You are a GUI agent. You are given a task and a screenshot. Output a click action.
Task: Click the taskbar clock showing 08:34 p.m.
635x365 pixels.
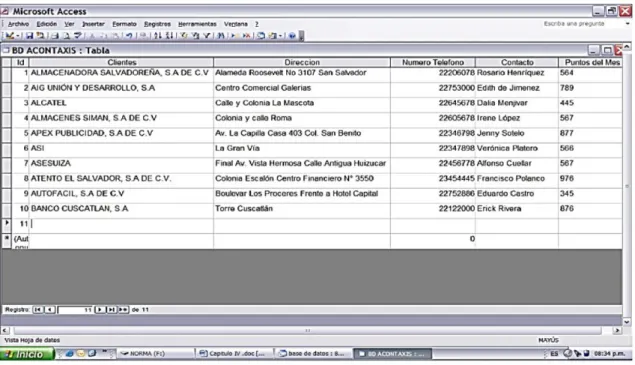[610, 354]
